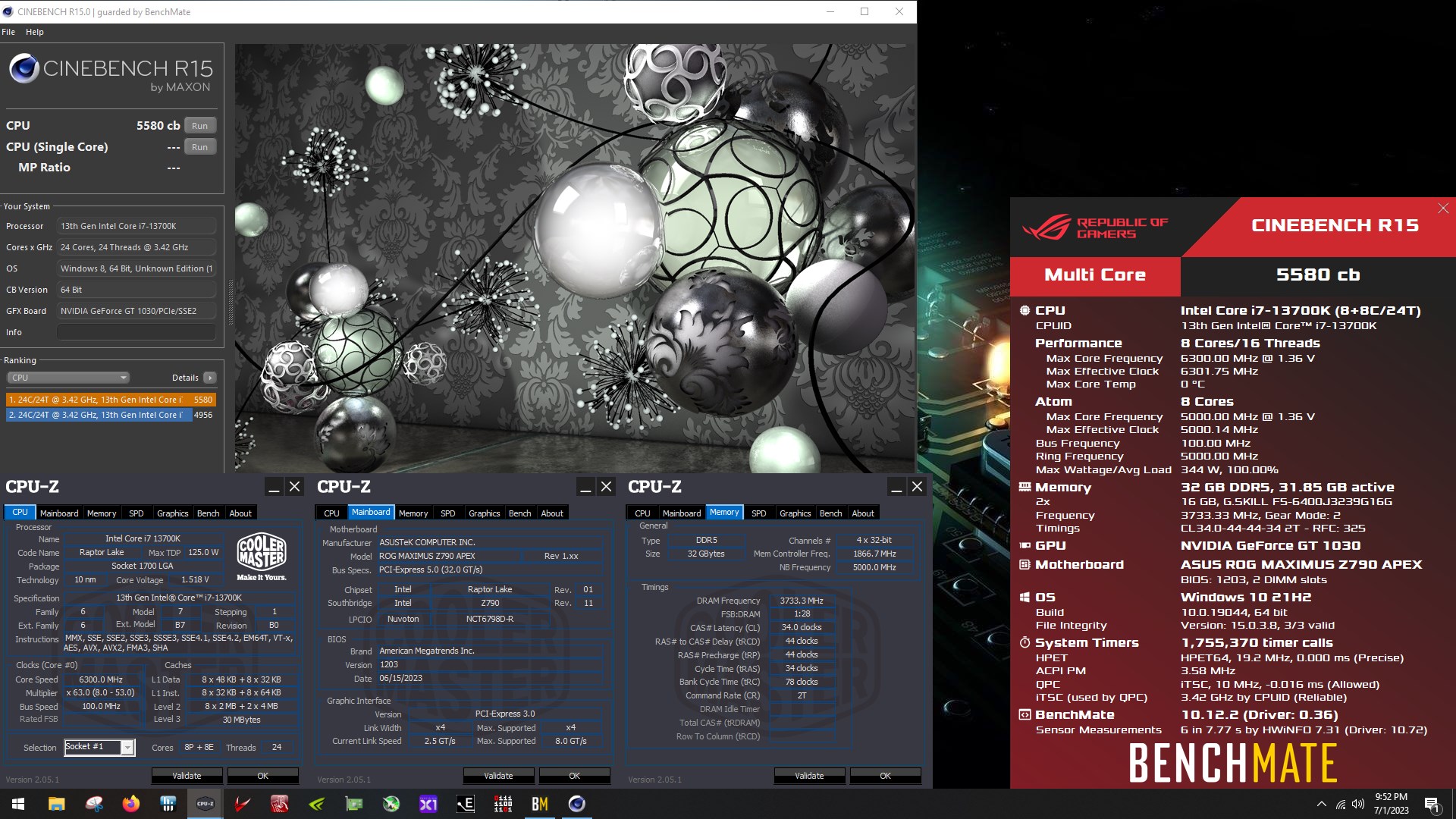Open the Socket #1 selection dropdown
1456x819 pixels.
pos(99,747)
